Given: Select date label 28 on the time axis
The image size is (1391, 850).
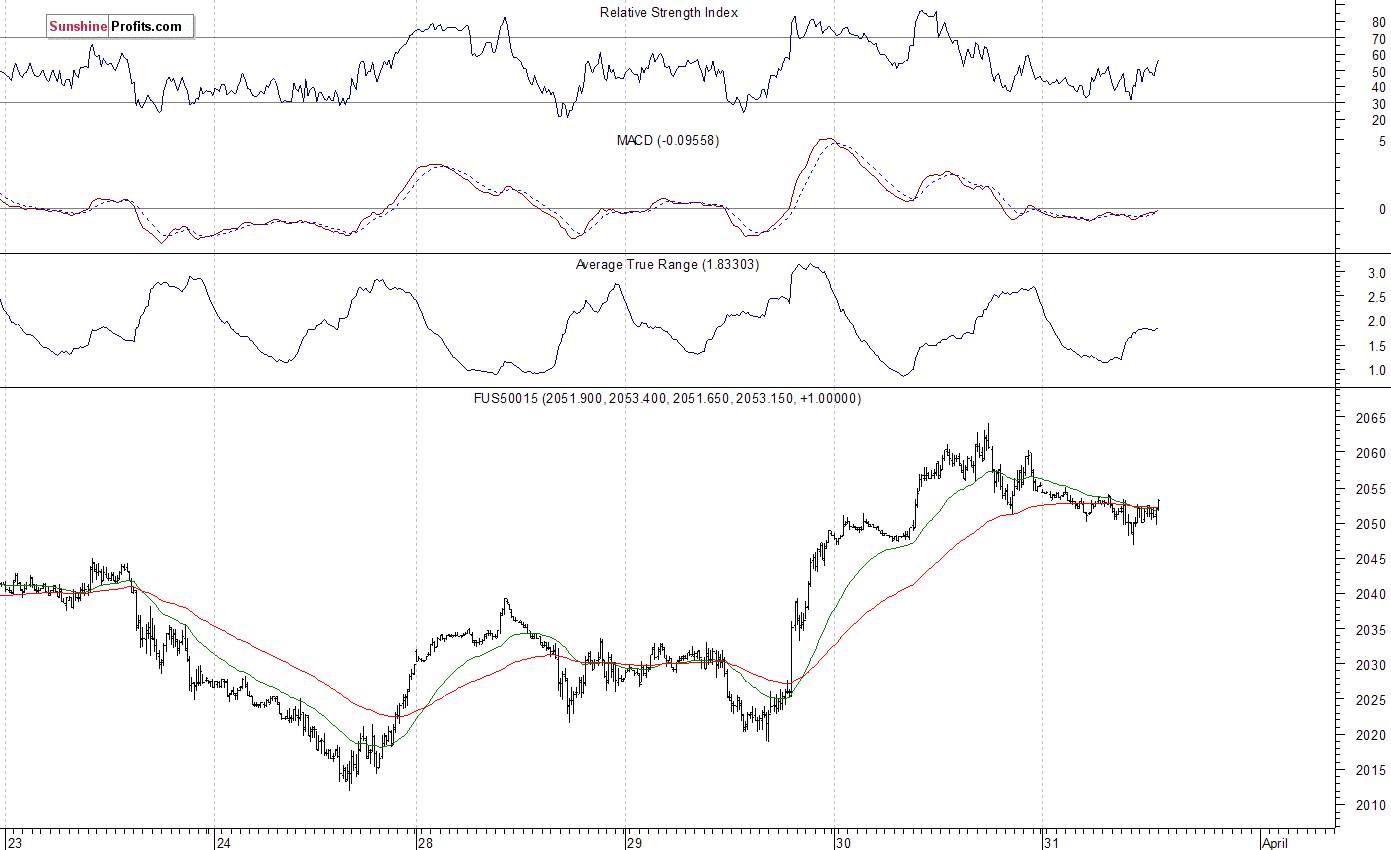Looking at the screenshot, I should pos(427,842).
